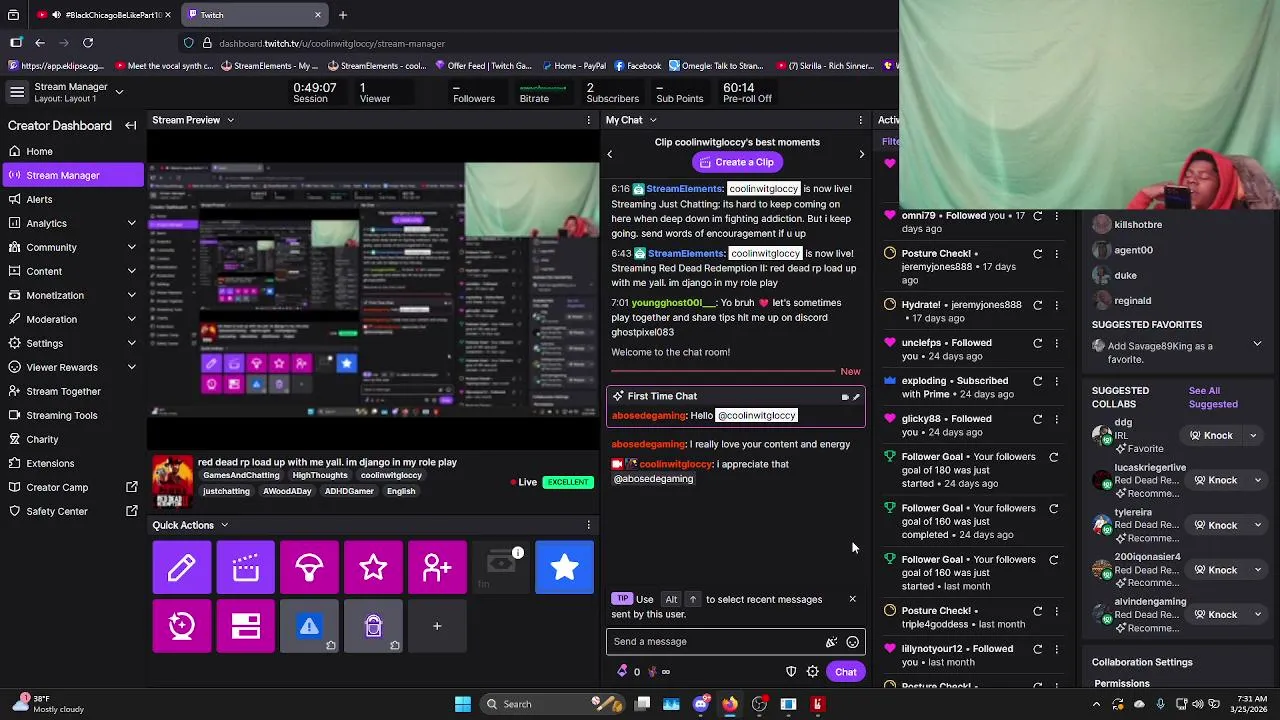Screen dimensions: 1280x720
Task: Start a raid via the parachute quick action
Action: click(x=309, y=567)
